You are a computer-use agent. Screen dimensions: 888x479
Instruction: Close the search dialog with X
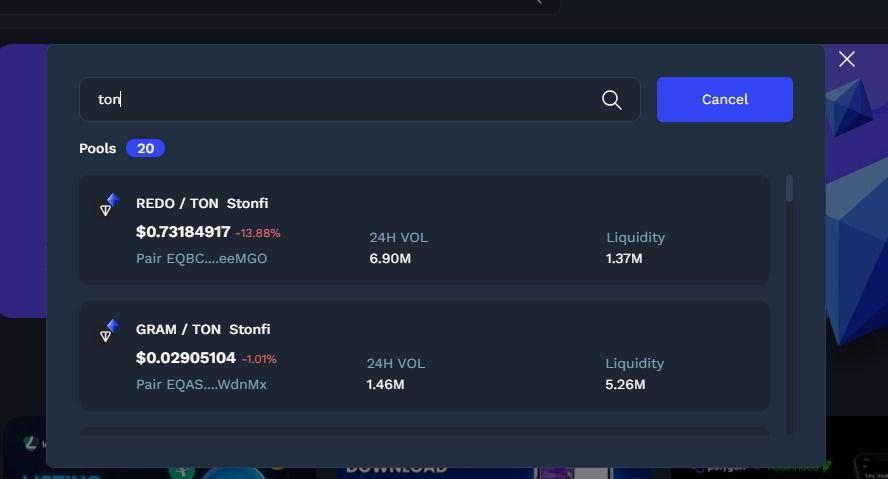click(x=847, y=59)
